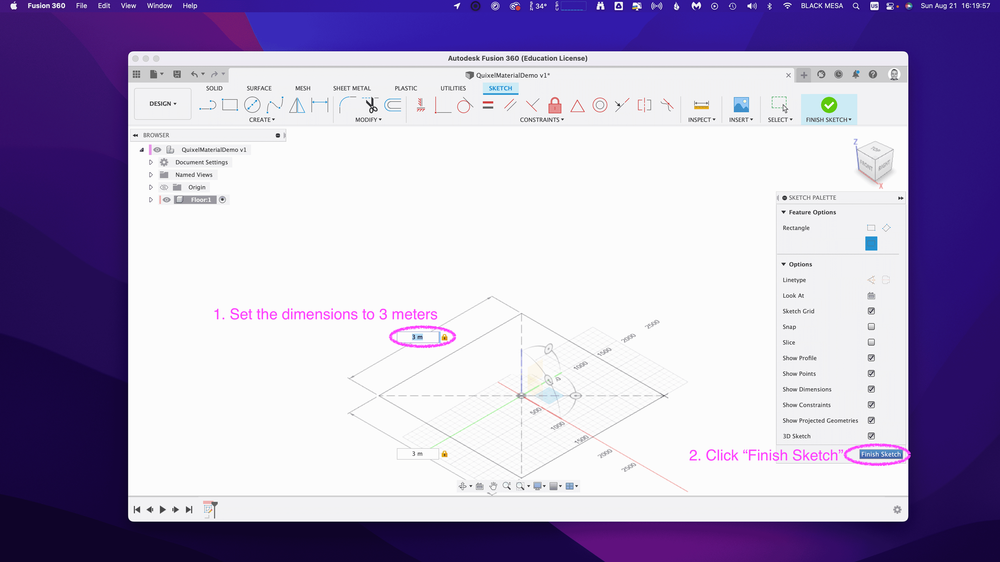Image resolution: width=1000 pixels, height=562 pixels.
Task: Apply the Equal constraint
Action: (x=488, y=105)
